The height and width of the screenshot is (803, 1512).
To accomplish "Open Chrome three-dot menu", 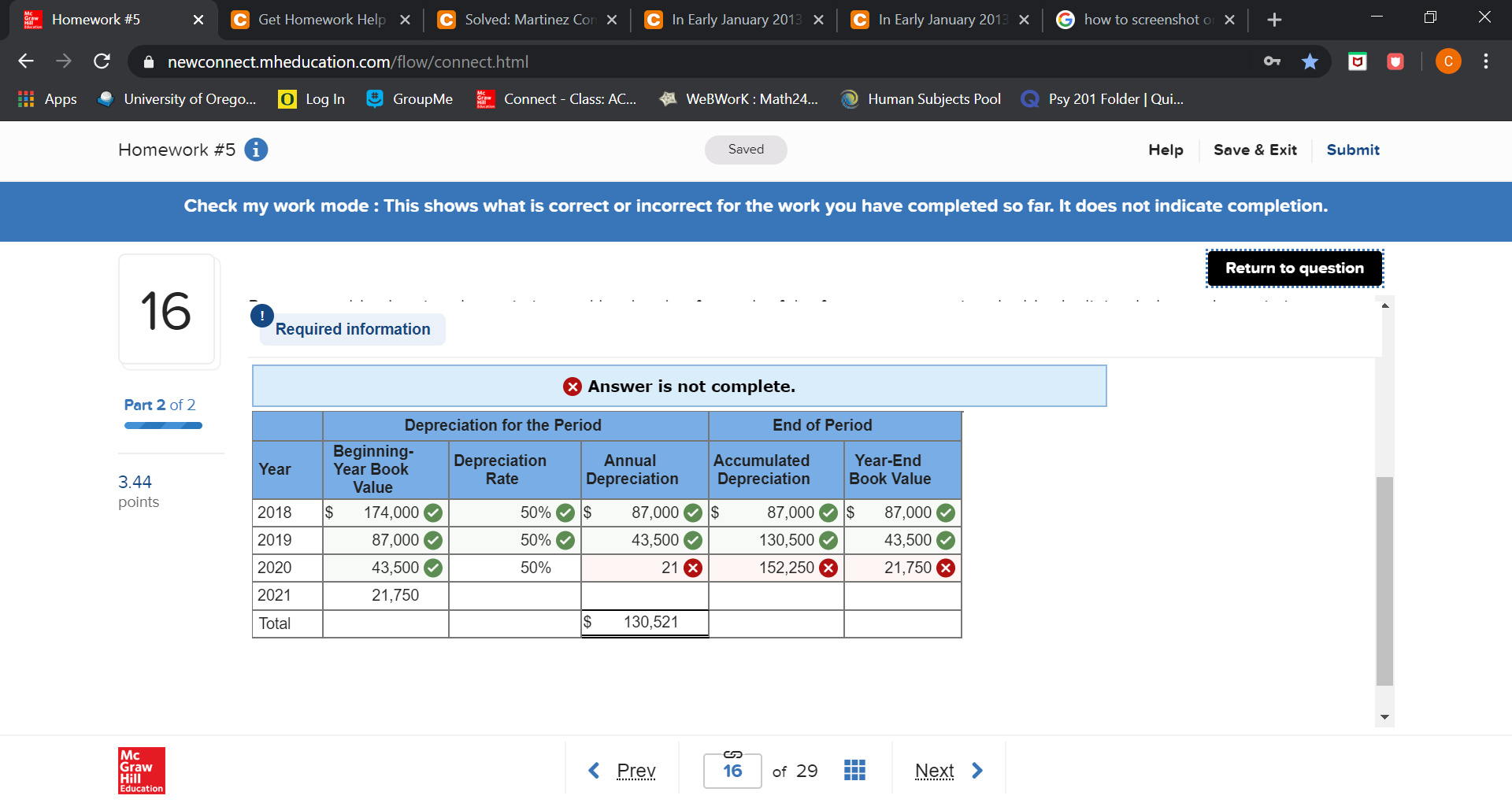I will pyautogui.click(x=1486, y=61).
